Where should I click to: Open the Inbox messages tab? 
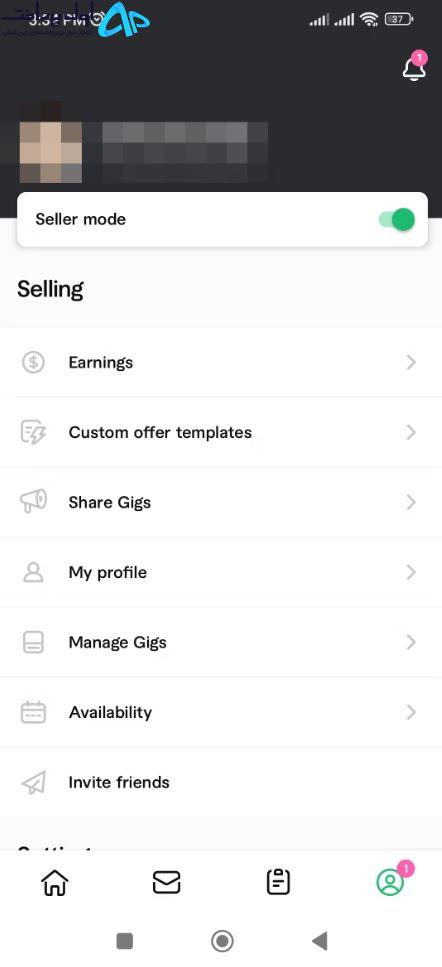tap(166, 883)
